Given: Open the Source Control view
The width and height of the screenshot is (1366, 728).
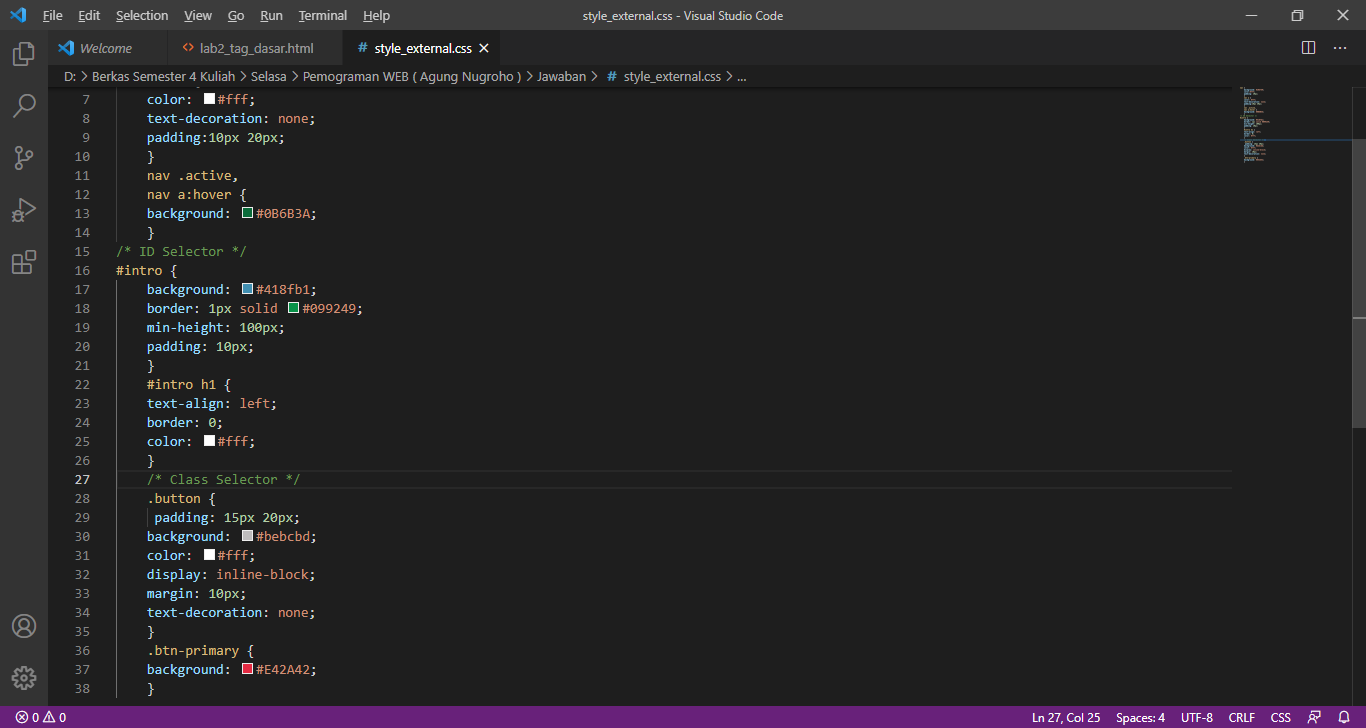Looking at the screenshot, I should pyautogui.click(x=24, y=158).
